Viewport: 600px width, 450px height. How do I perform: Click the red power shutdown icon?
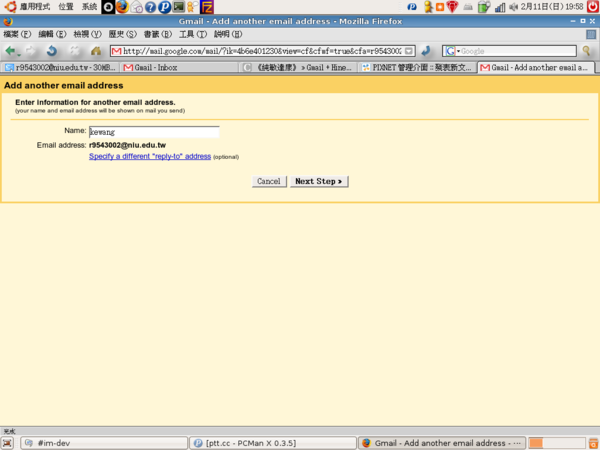coord(593,7)
